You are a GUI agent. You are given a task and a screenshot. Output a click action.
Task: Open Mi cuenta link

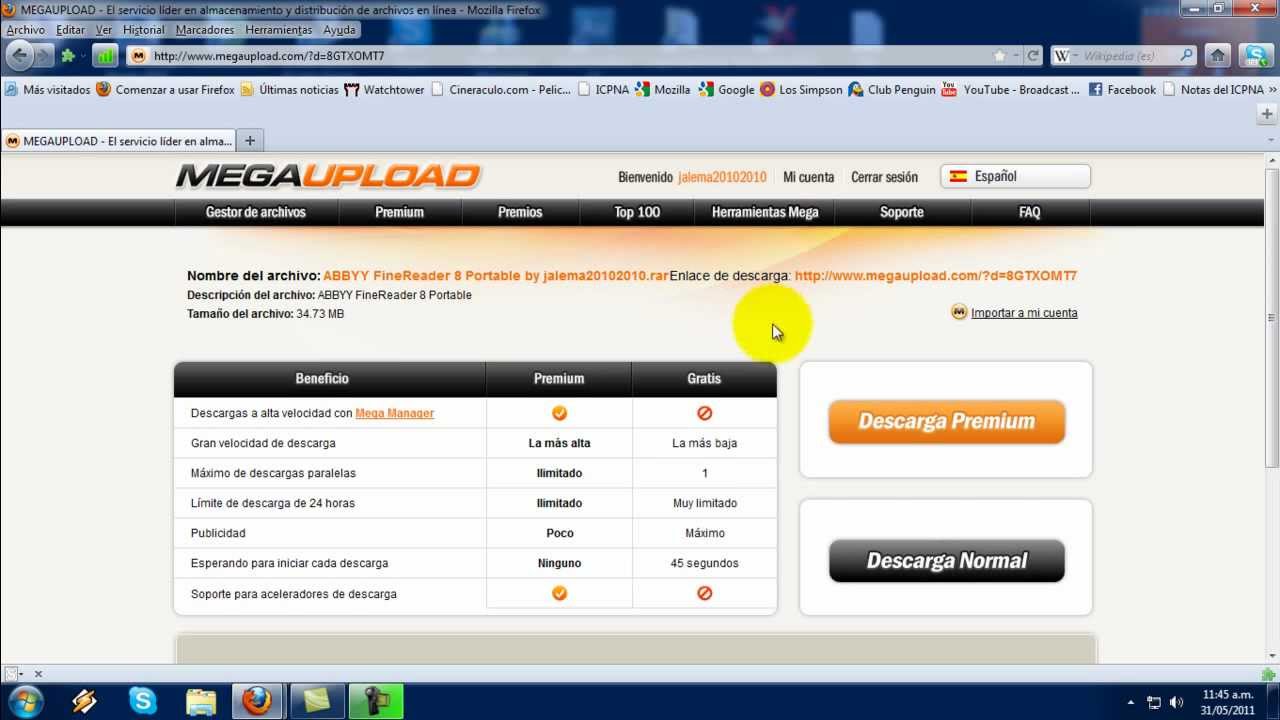808,177
